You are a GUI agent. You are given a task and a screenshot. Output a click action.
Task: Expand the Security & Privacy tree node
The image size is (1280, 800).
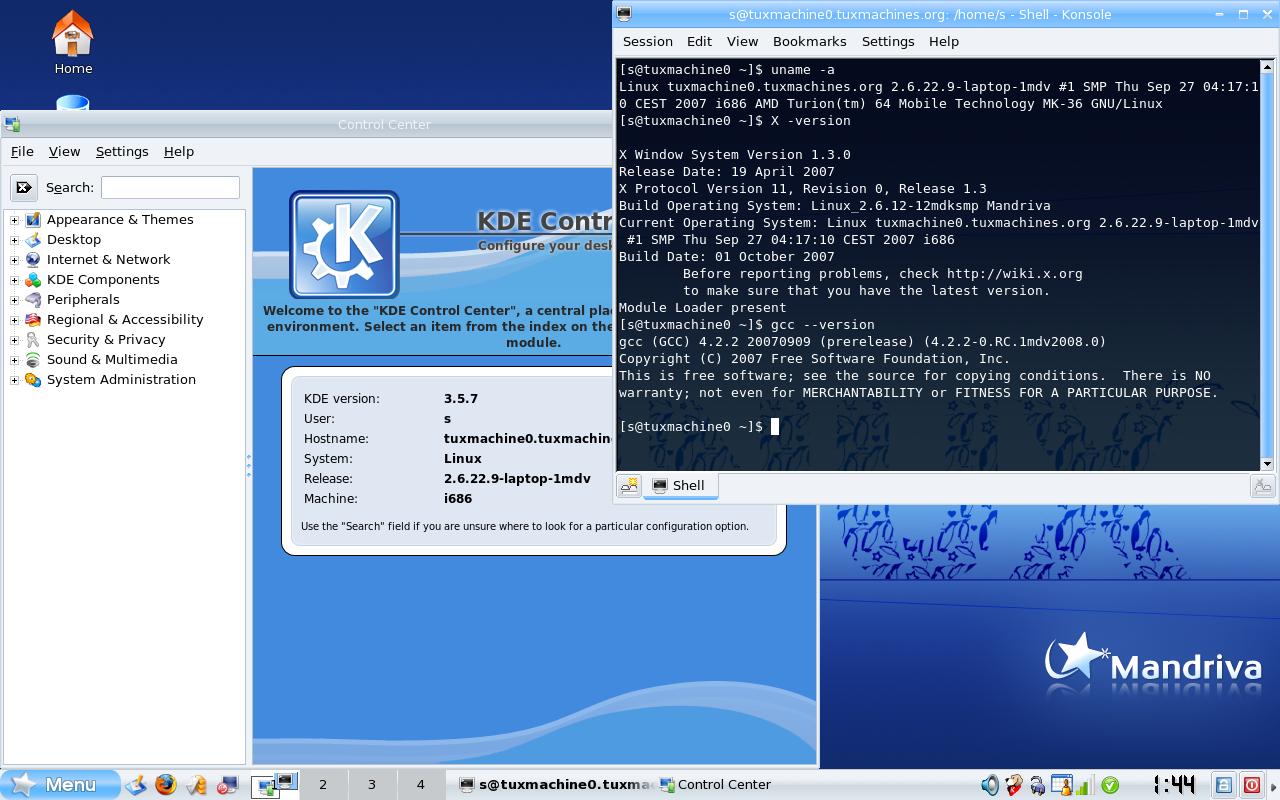click(x=15, y=340)
